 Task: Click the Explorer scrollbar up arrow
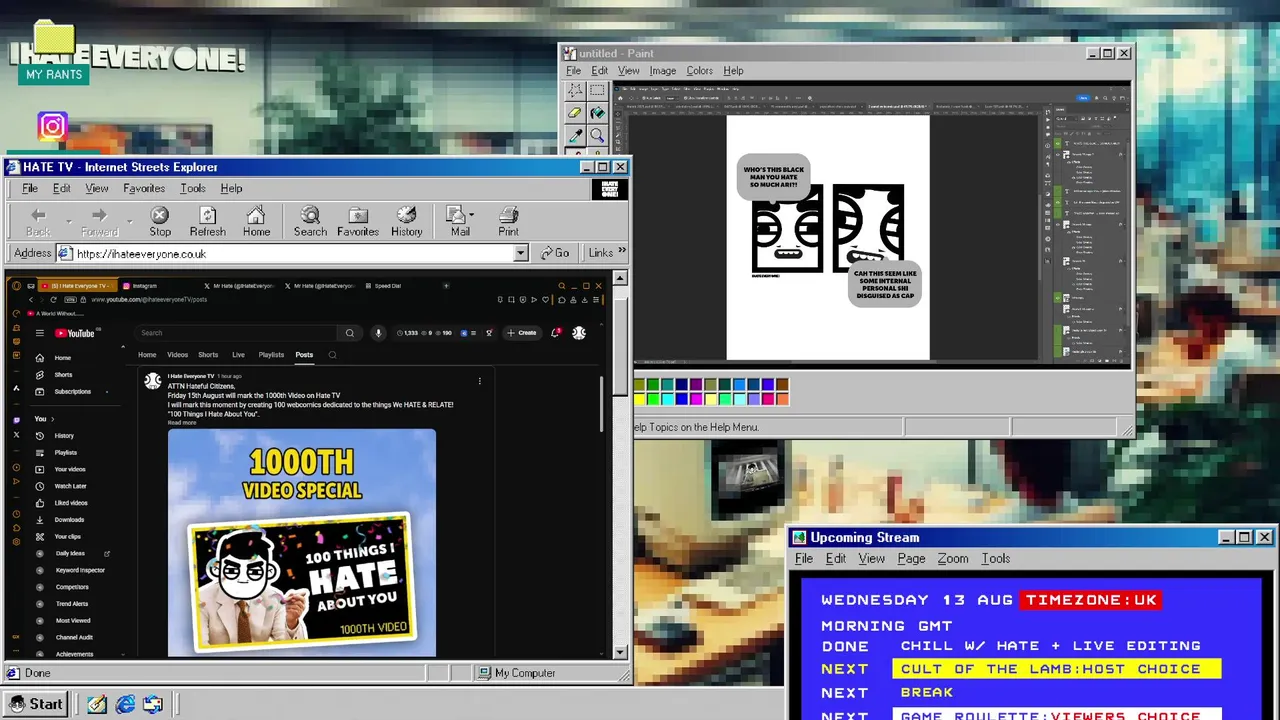click(x=620, y=278)
